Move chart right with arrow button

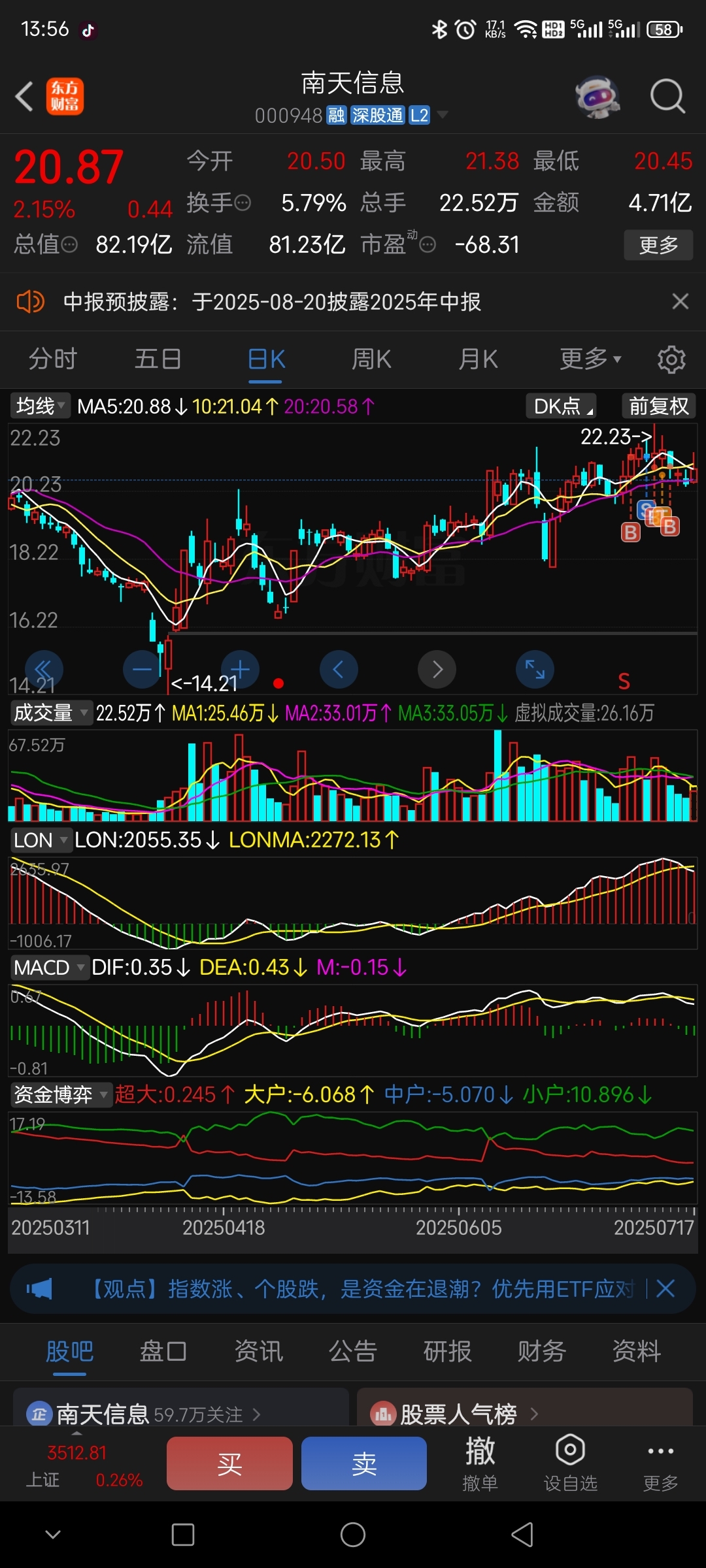(x=437, y=670)
